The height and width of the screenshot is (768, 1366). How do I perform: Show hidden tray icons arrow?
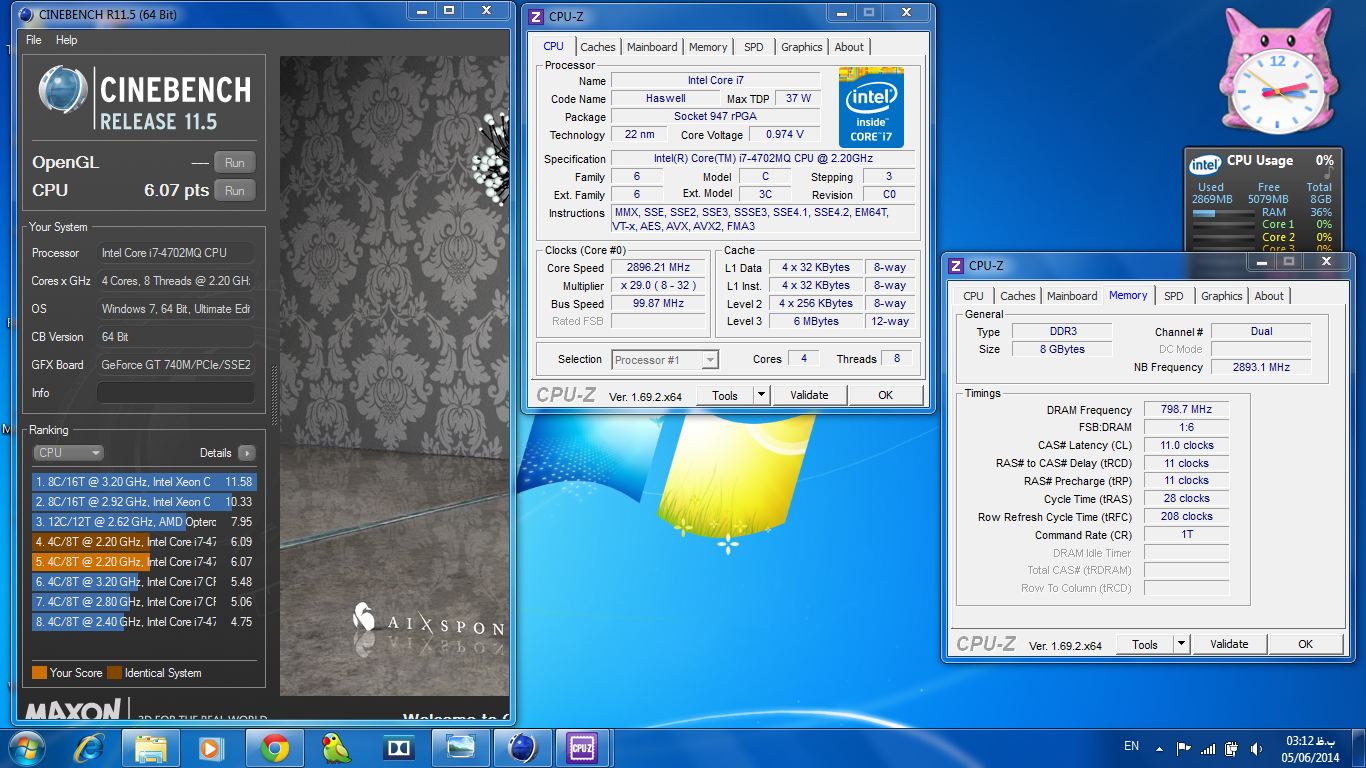[x=1161, y=748]
